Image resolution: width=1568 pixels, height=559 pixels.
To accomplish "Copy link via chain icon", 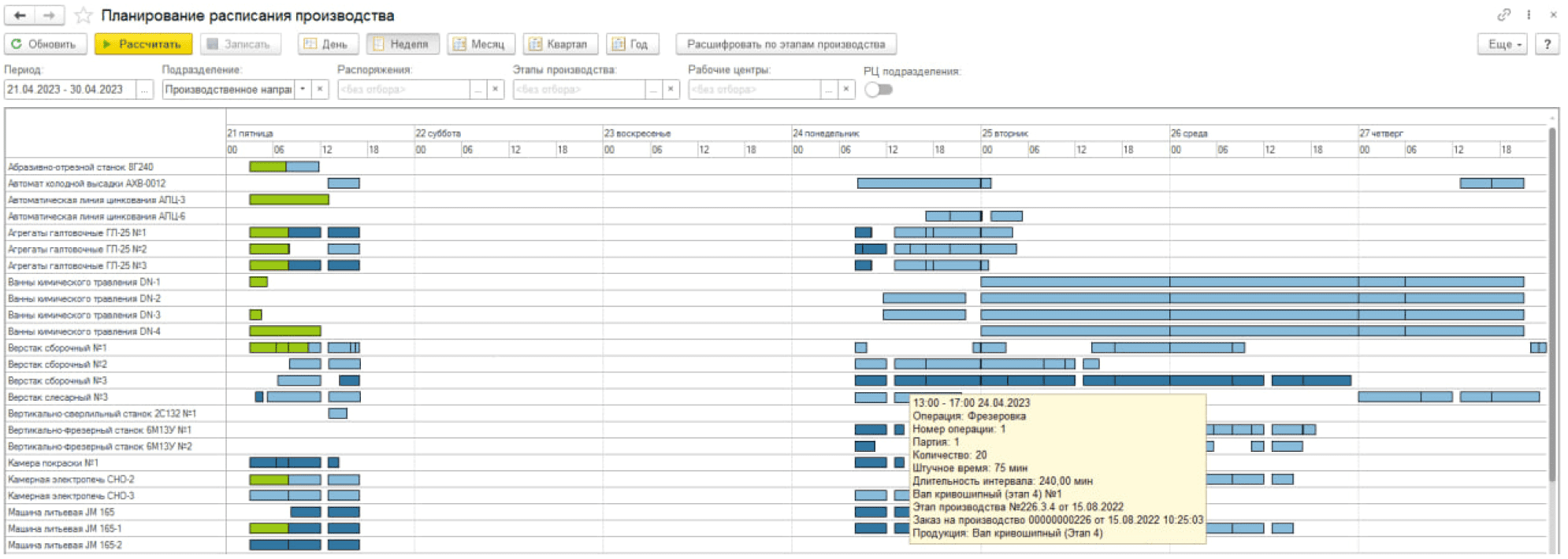I will point(1503,15).
